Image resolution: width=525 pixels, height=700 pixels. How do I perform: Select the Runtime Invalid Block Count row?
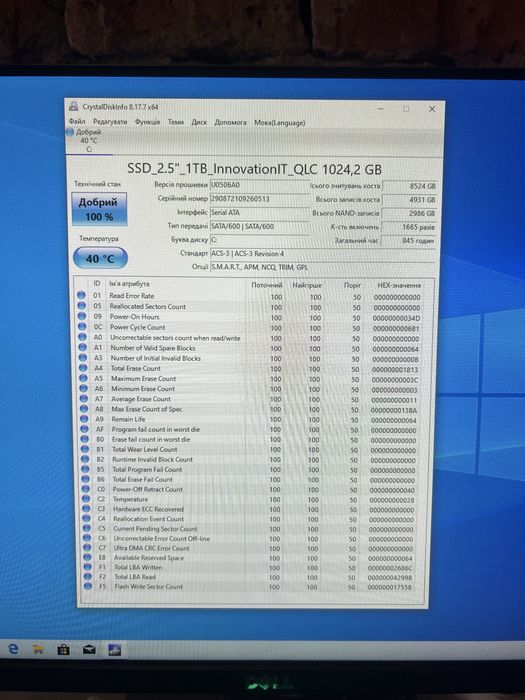tap(251, 459)
